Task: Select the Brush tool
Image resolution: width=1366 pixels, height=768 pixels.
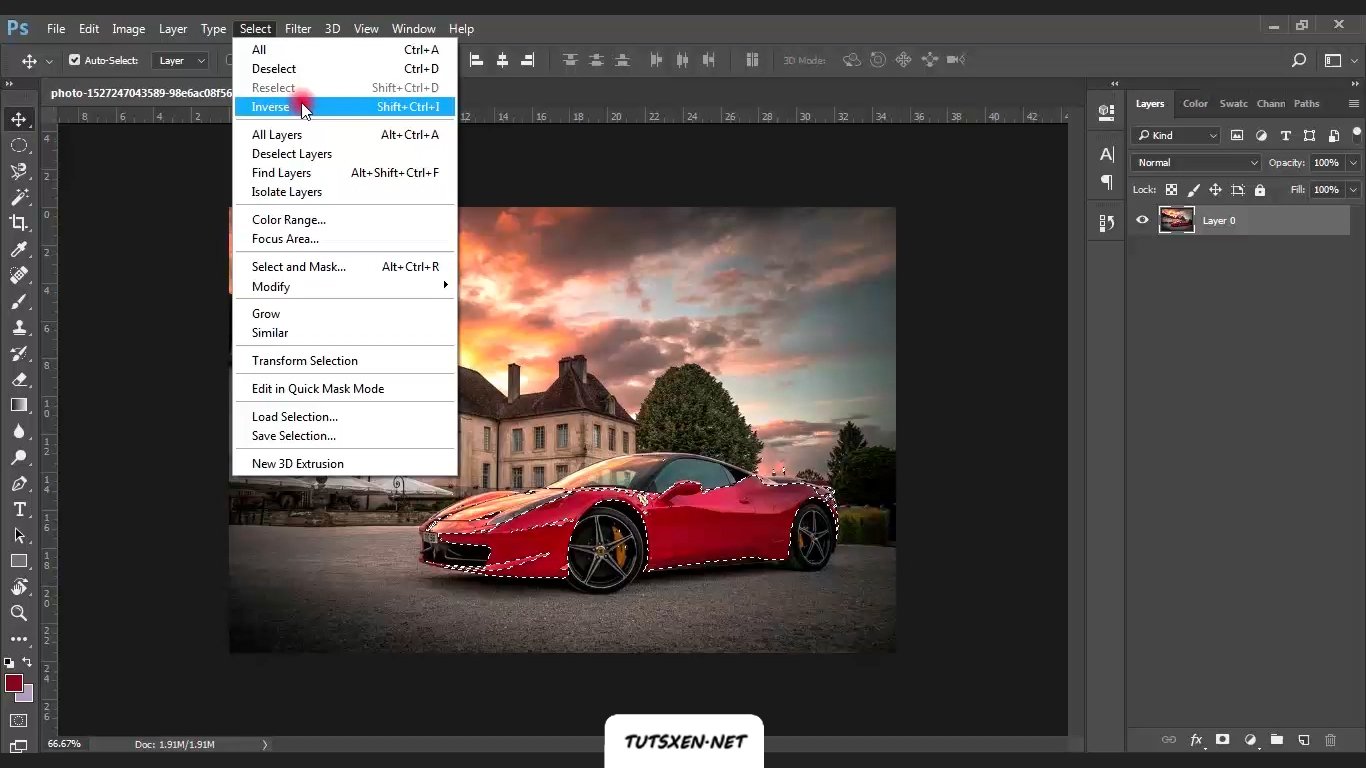Action: point(19,301)
